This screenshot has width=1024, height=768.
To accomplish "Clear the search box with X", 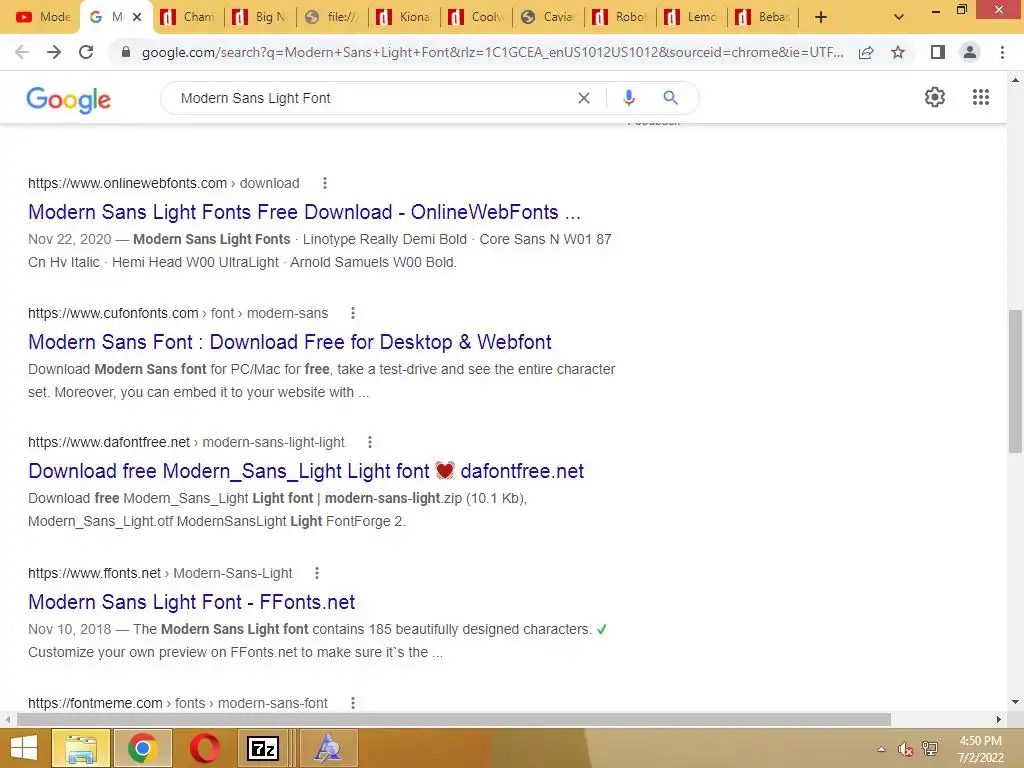I will coord(584,98).
